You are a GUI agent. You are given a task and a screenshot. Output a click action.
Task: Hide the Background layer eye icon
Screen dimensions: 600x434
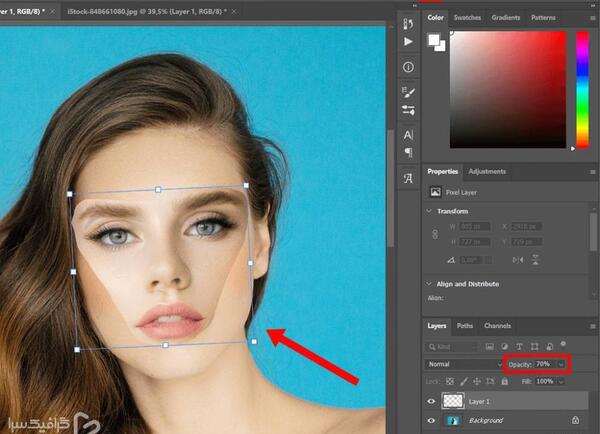pos(431,420)
